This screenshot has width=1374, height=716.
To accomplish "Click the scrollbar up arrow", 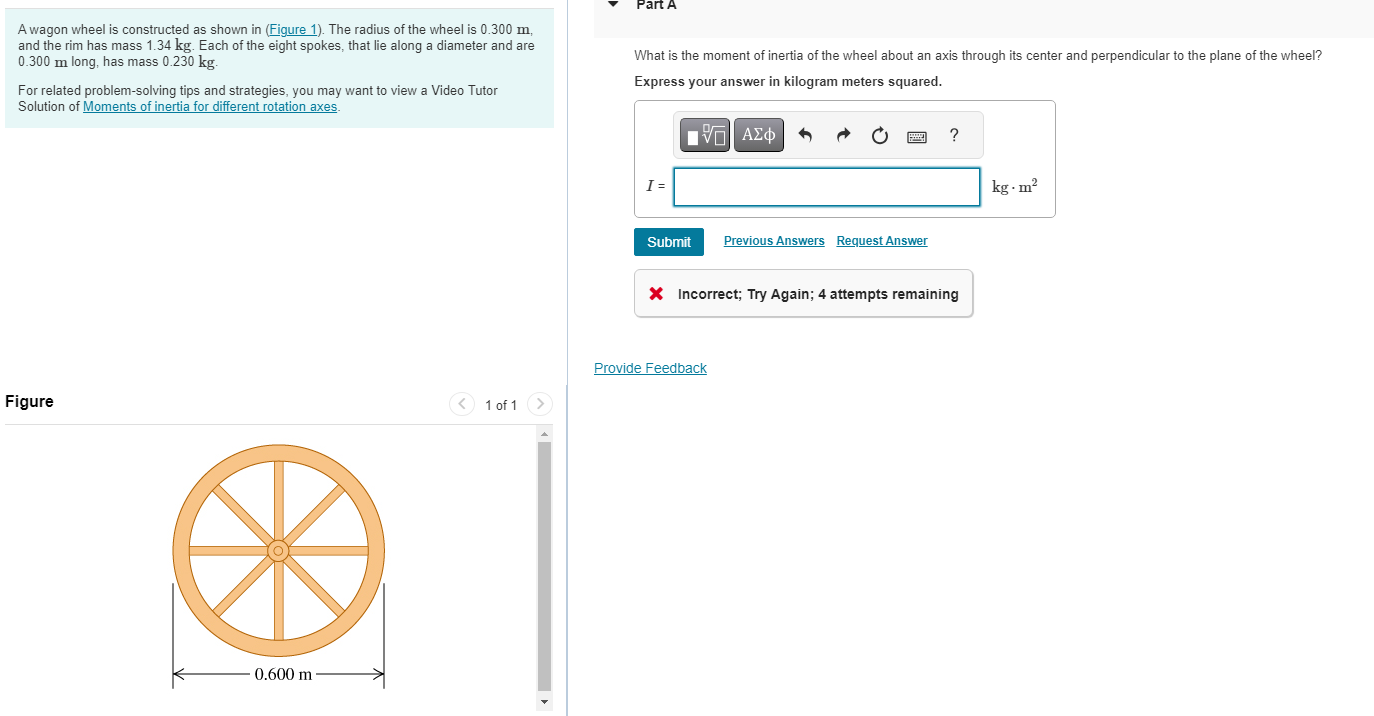I will click(543, 432).
